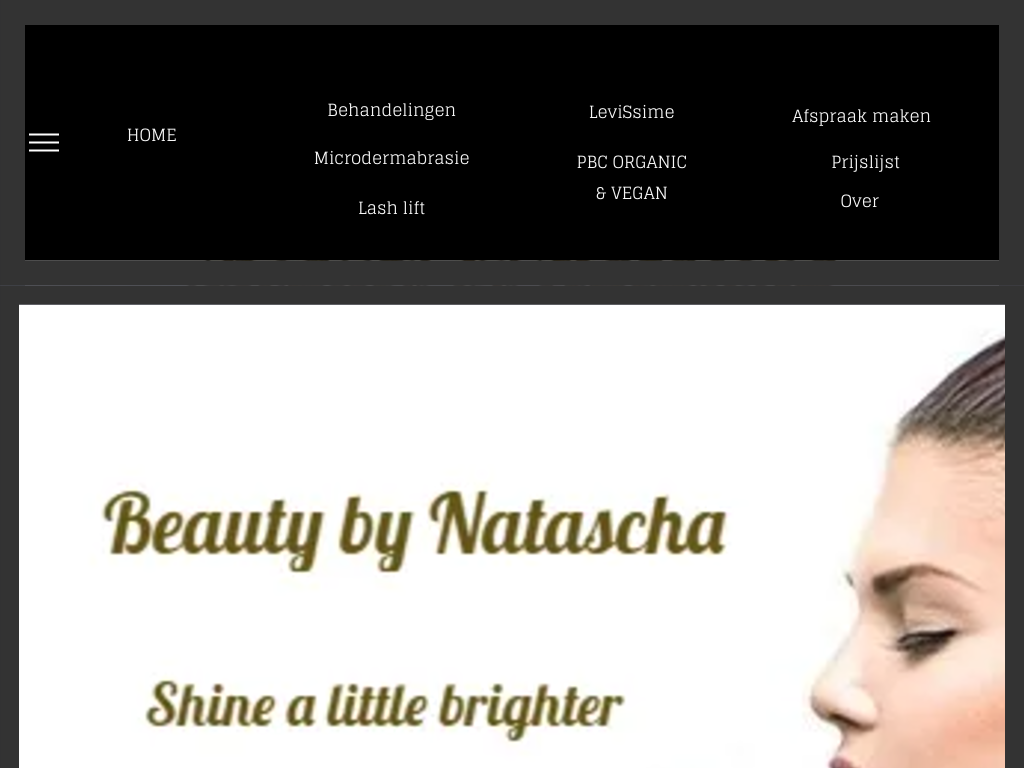Click the woman's closed eye in photo
Viewport: 1024px width, 768px height.
(927, 637)
